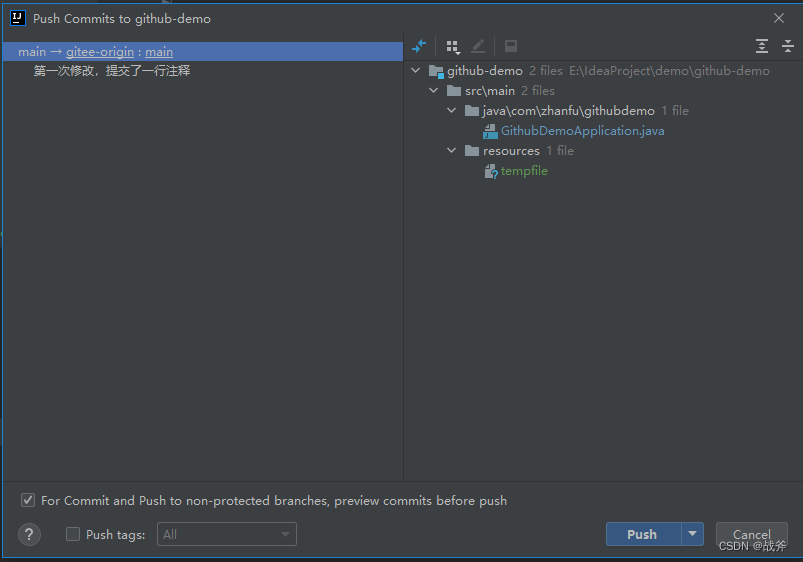Open the Push button dropdown arrow
This screenshot has width=803, height=562.
[693, 534]
